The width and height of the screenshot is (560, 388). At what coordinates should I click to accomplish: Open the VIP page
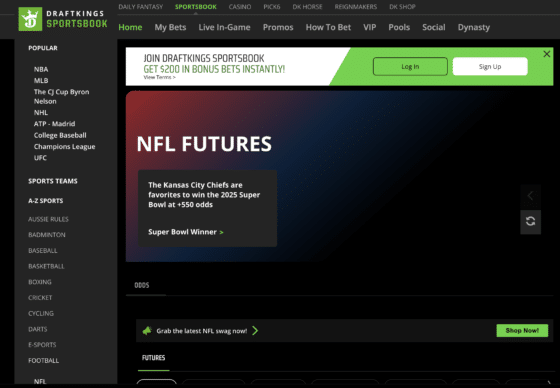pos(370,27)
